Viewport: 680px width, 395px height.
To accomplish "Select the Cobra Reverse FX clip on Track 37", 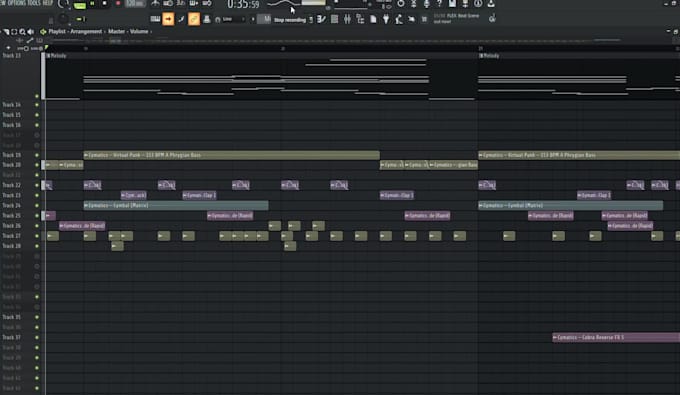I will 616,337.
